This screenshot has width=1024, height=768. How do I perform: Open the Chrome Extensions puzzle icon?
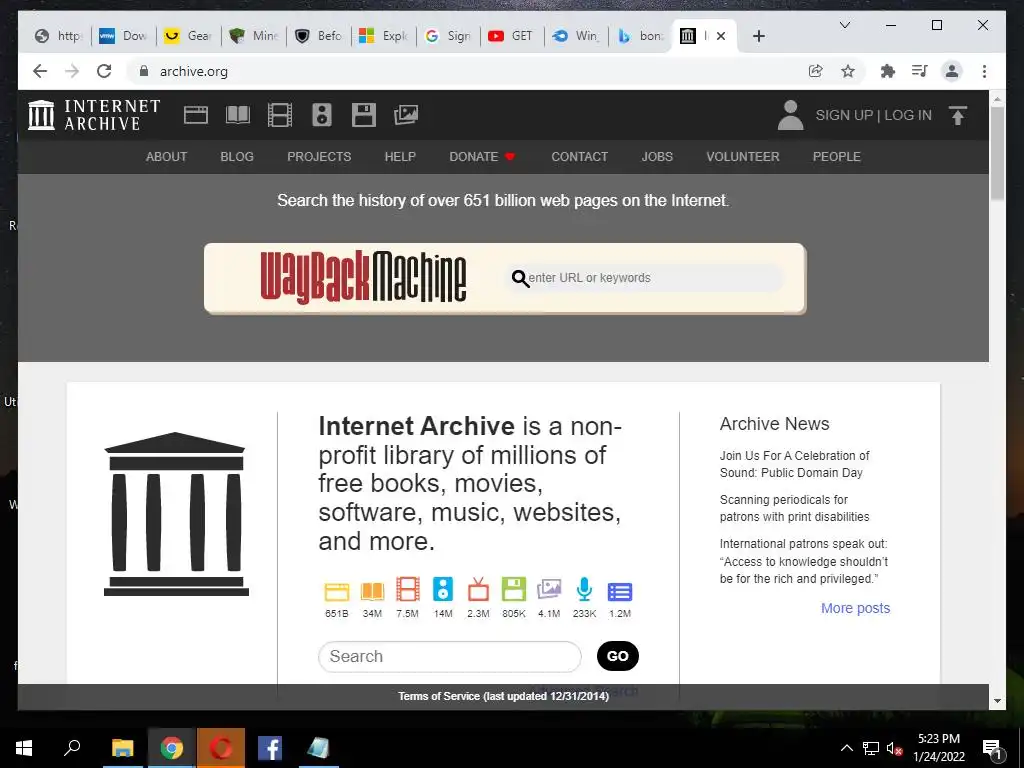click(888, 71)
